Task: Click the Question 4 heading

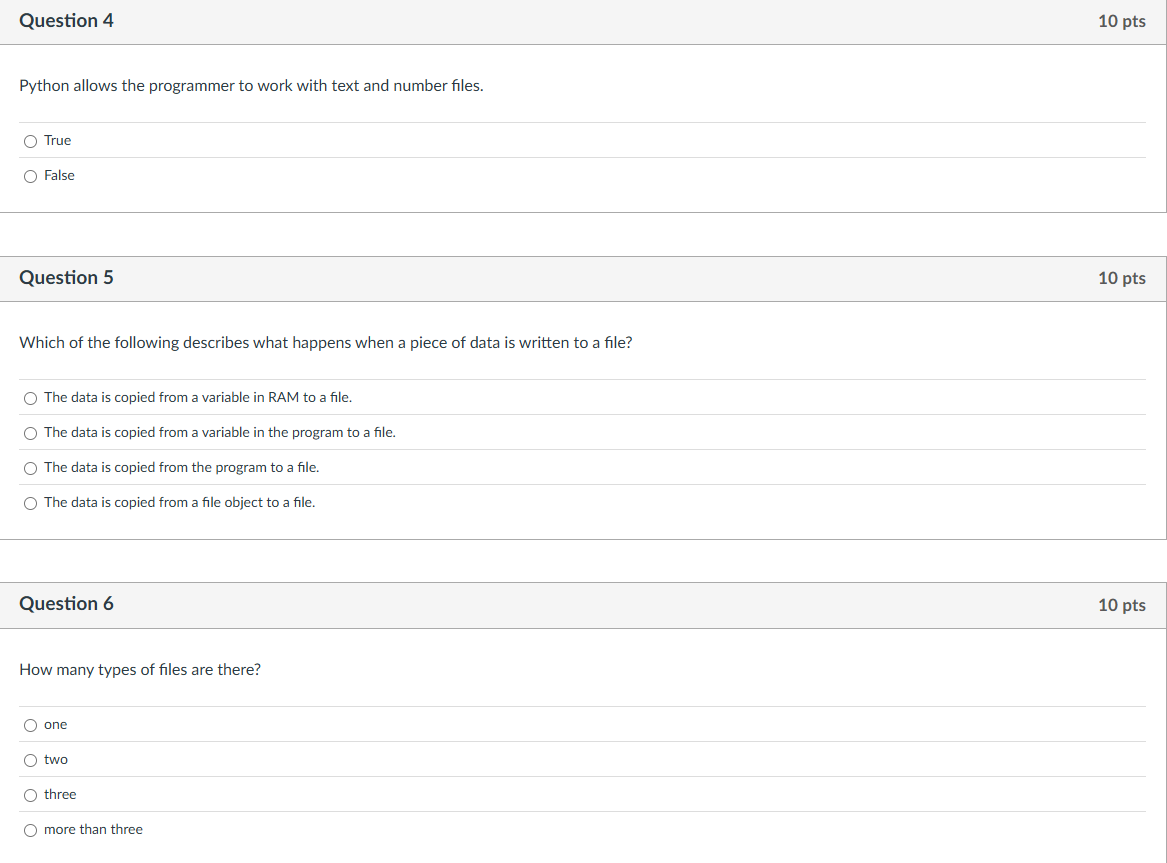Action: pyautogui.click(x=66, y=21)
